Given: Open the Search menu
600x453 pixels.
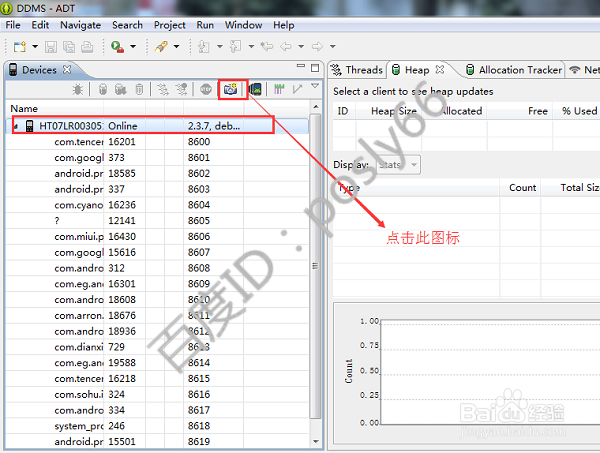Looking at the screenshot, I should (x=127, y=25).
